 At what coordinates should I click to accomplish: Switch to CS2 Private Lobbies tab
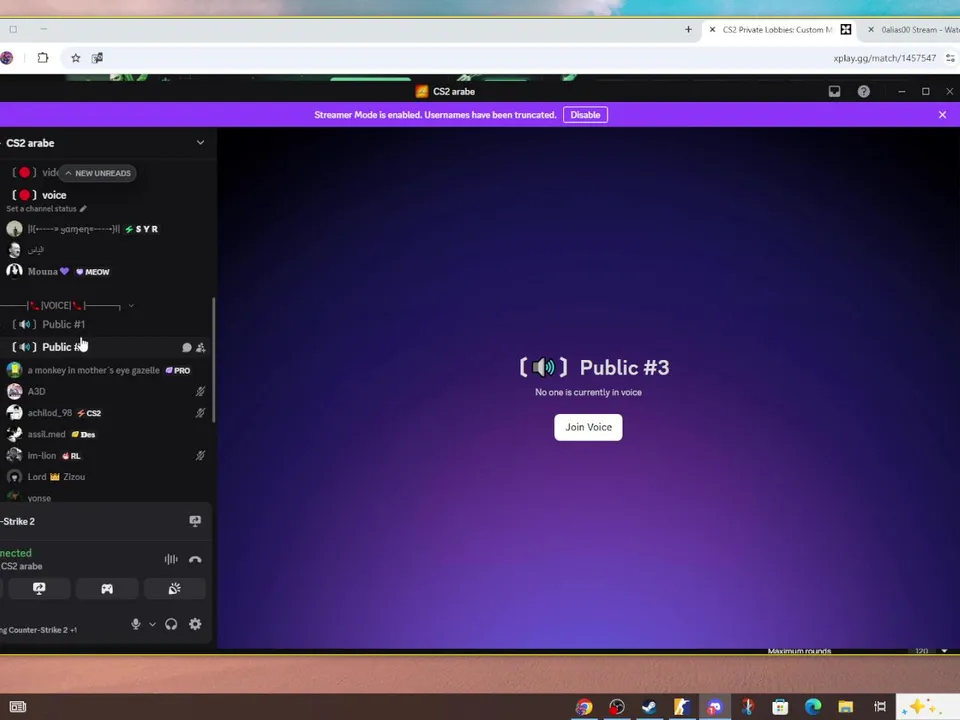click(778, 29)
